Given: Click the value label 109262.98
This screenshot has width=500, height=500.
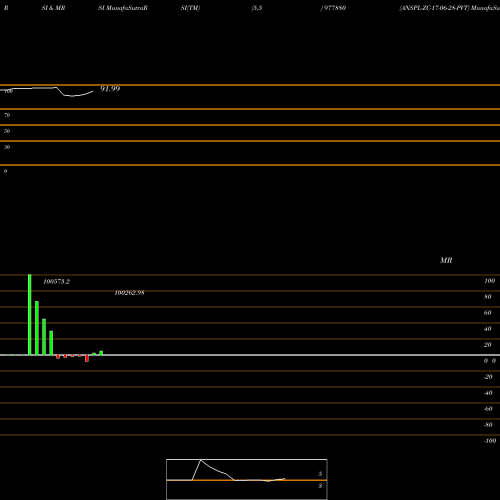Looking at the screenshot, I should pos(129,293).
